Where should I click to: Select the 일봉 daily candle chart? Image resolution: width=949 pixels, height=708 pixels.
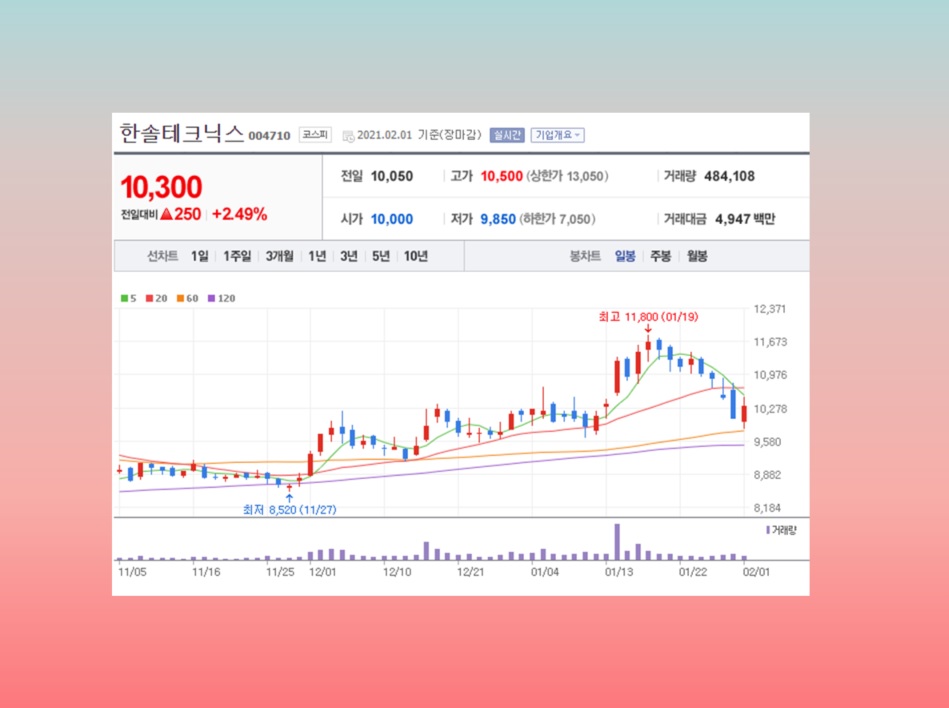click(625, 257)
